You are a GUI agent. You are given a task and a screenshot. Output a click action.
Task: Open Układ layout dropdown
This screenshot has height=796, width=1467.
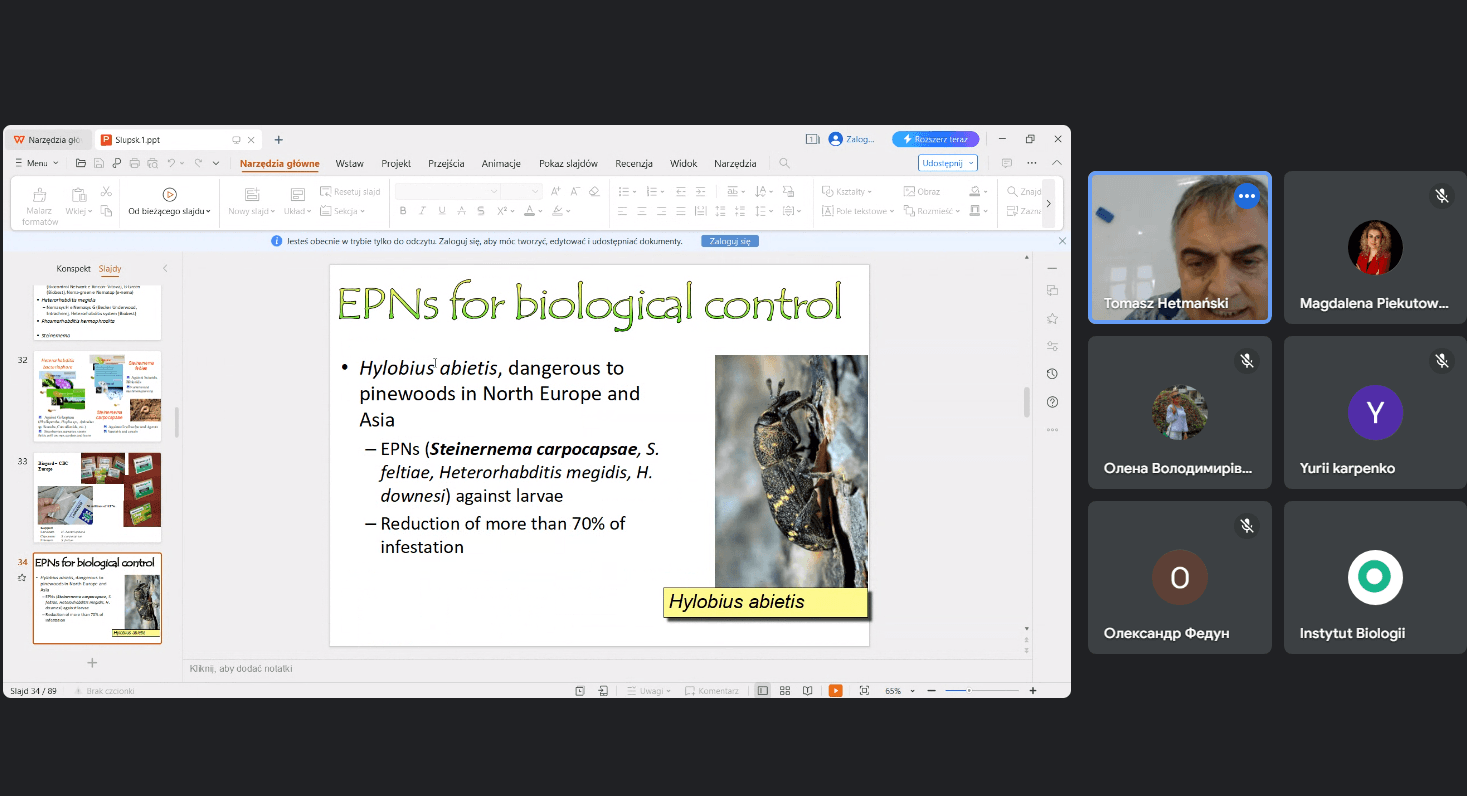pos(298,211)
